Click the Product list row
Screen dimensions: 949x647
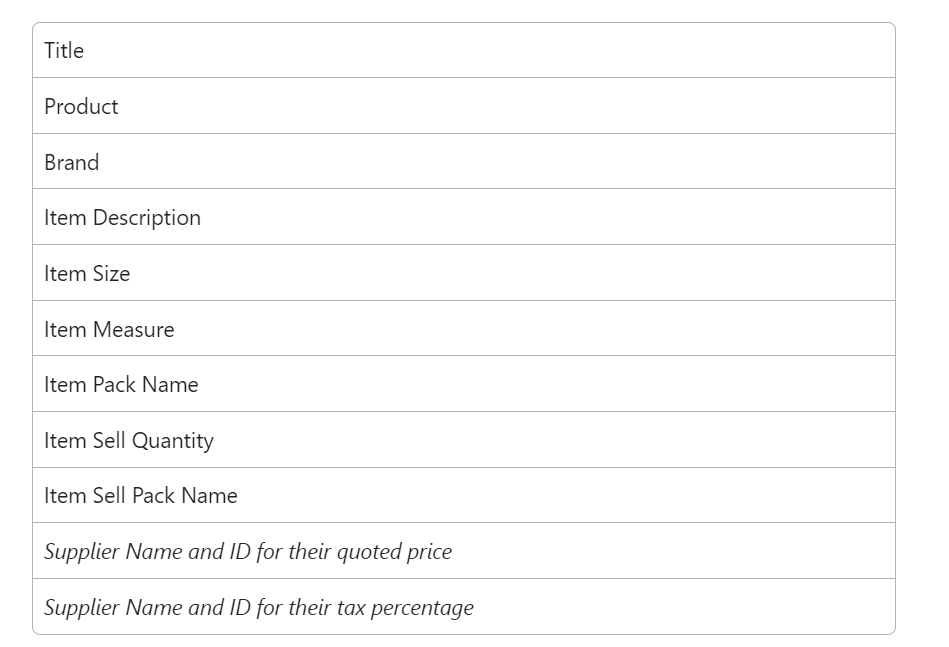464,106
